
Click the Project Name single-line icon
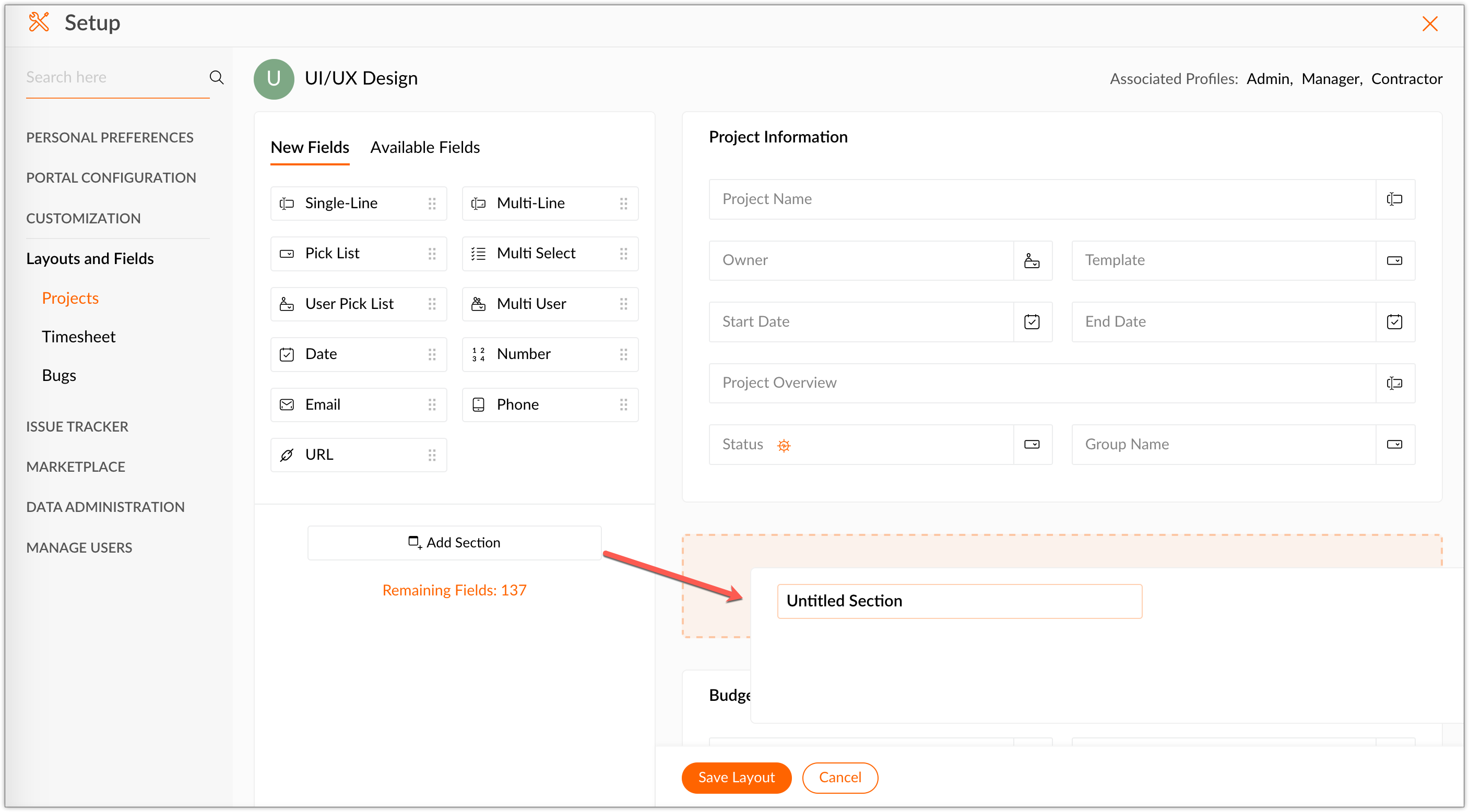1394,199
